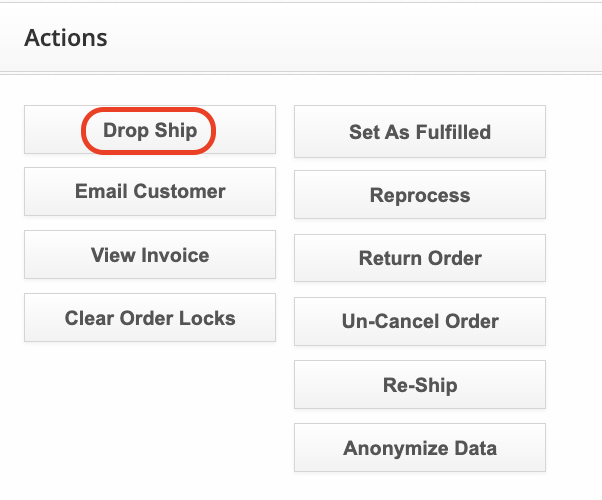Click Un-Cancel Order
Image resolution: width=602 pixels, height=500 pixels.
point(420,321)
